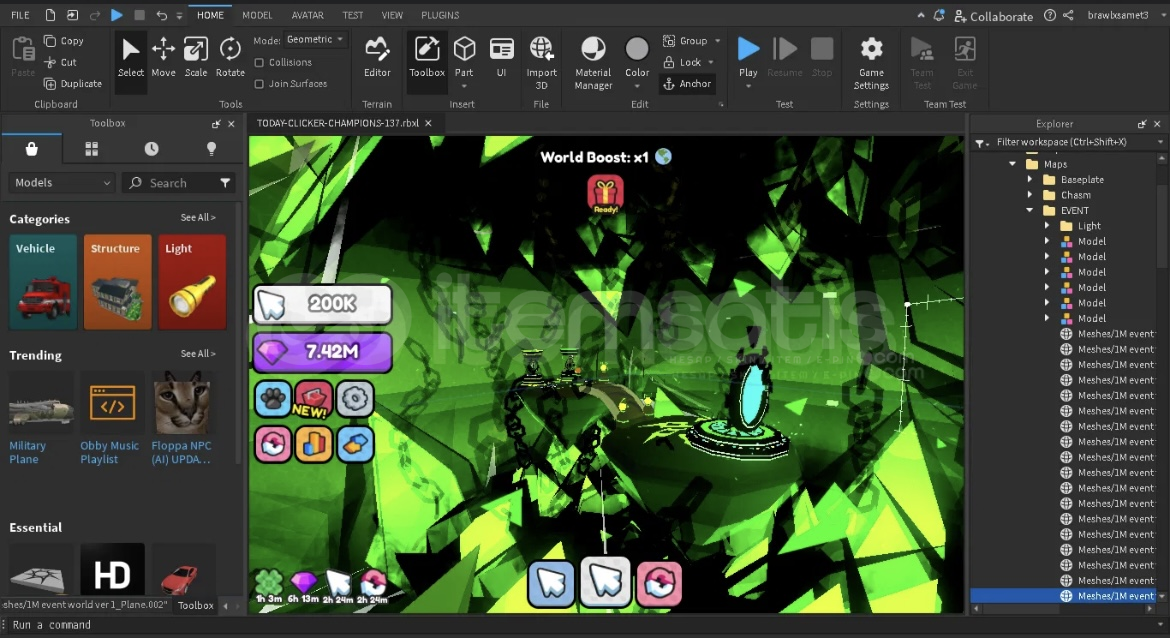This screenshot has height=638, width=1170.
Task: Click See All next to Trending
Action: click(x=198, y=354)
